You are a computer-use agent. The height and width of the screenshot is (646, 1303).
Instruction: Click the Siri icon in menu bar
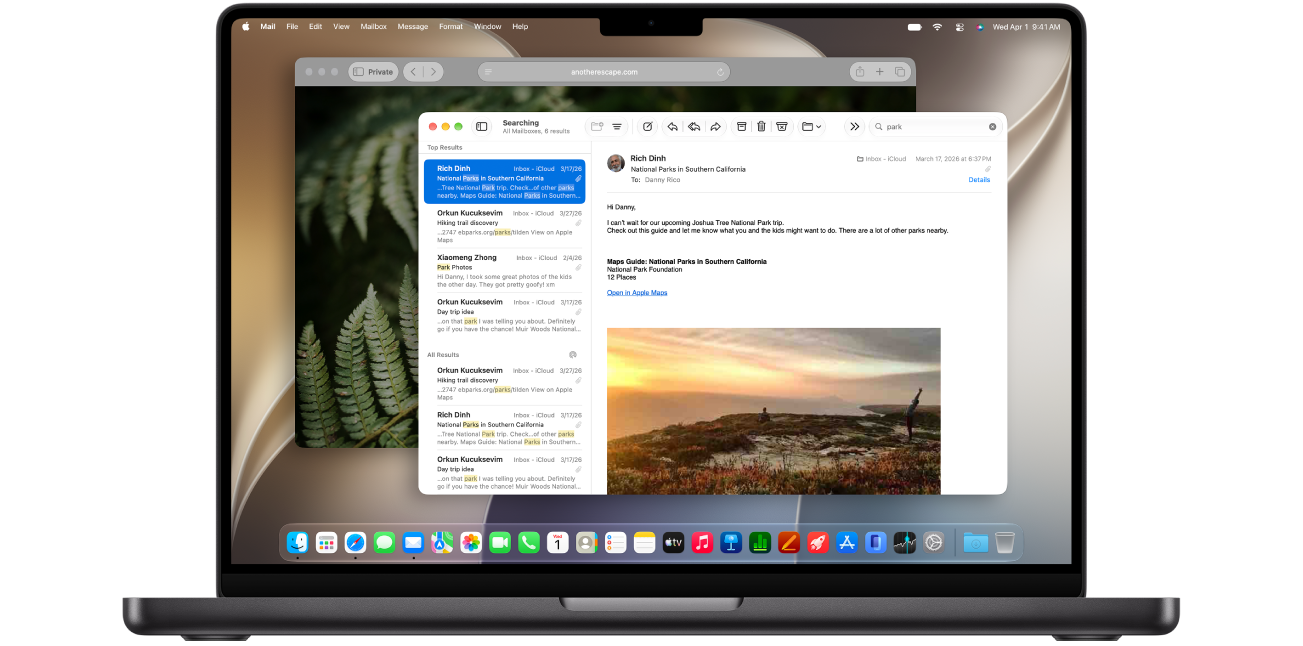pyautogui.click(x=980, y=27)
